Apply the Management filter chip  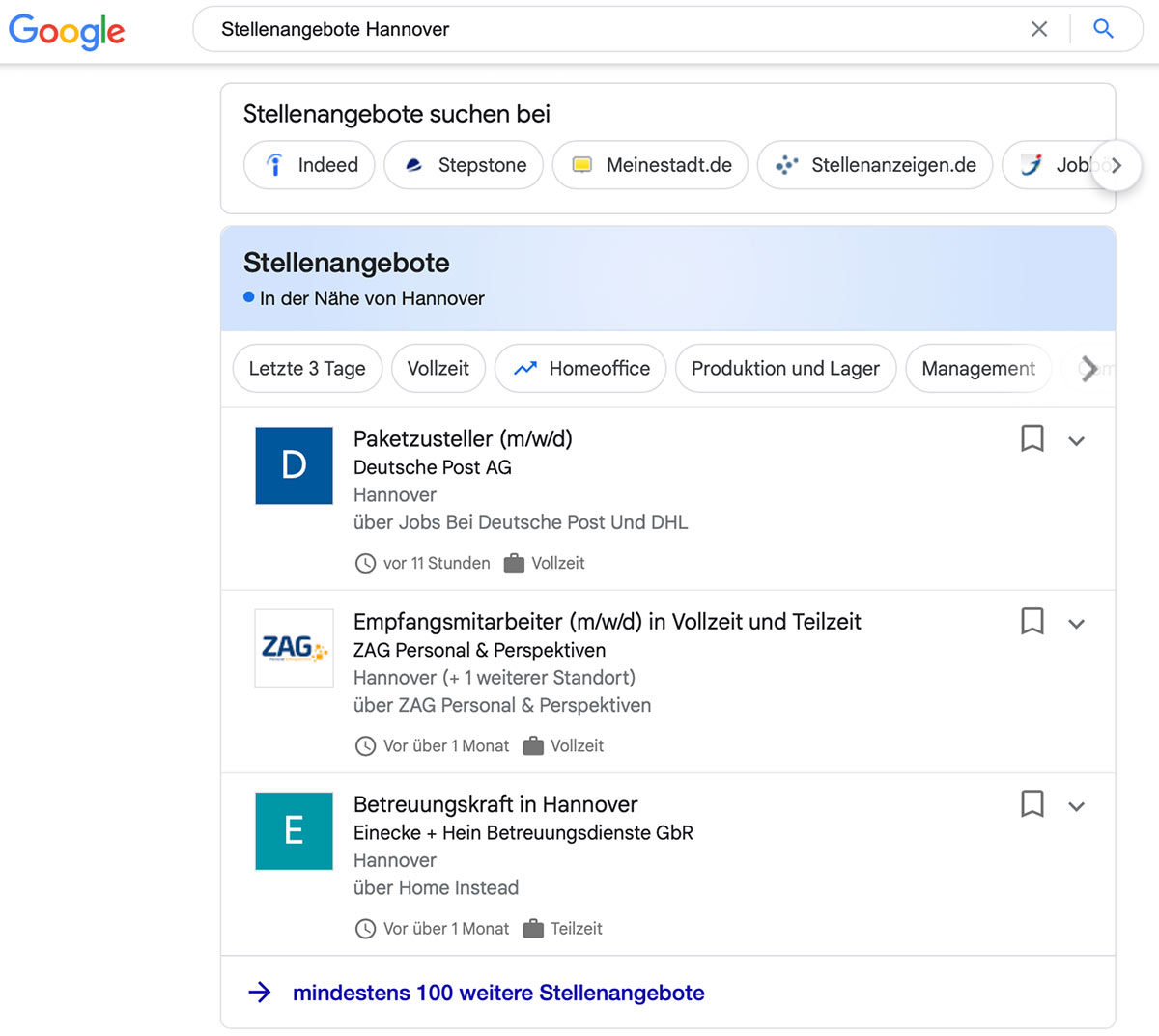click(x=978, y=369)
